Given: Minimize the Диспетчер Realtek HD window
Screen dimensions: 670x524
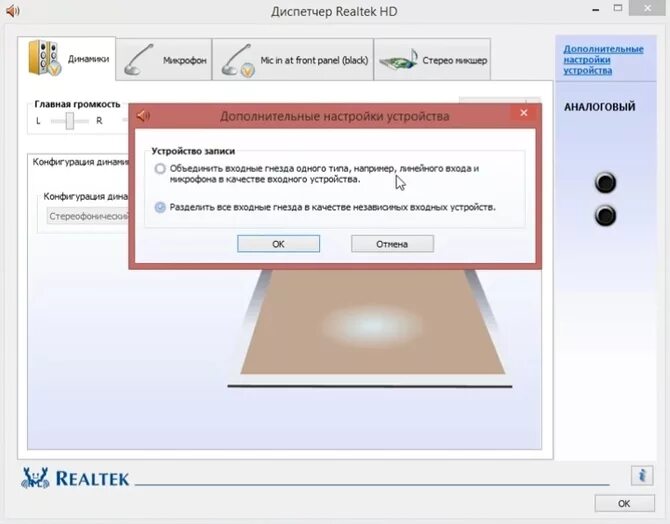Looking at the screenshot, I should coord(596,9).
